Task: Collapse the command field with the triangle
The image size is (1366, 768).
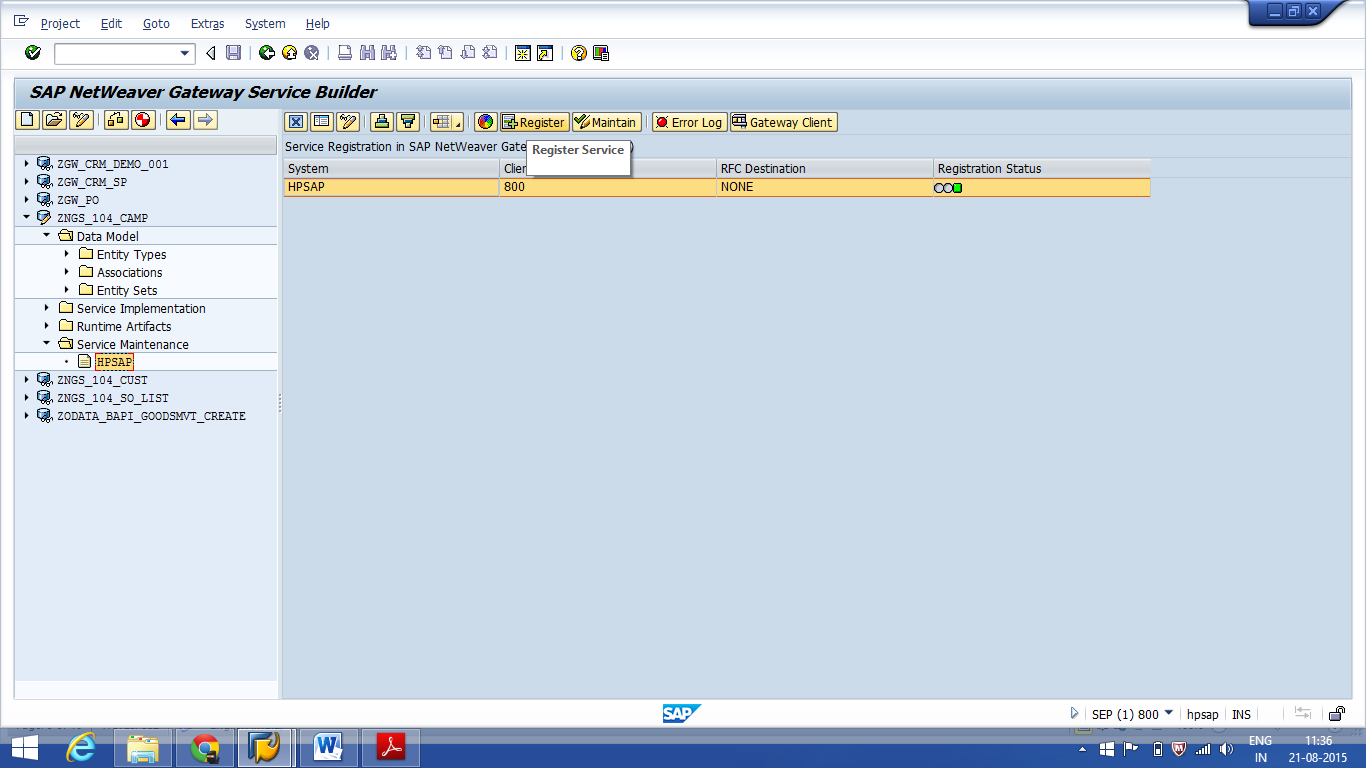Action: click(x=211, y=53)
